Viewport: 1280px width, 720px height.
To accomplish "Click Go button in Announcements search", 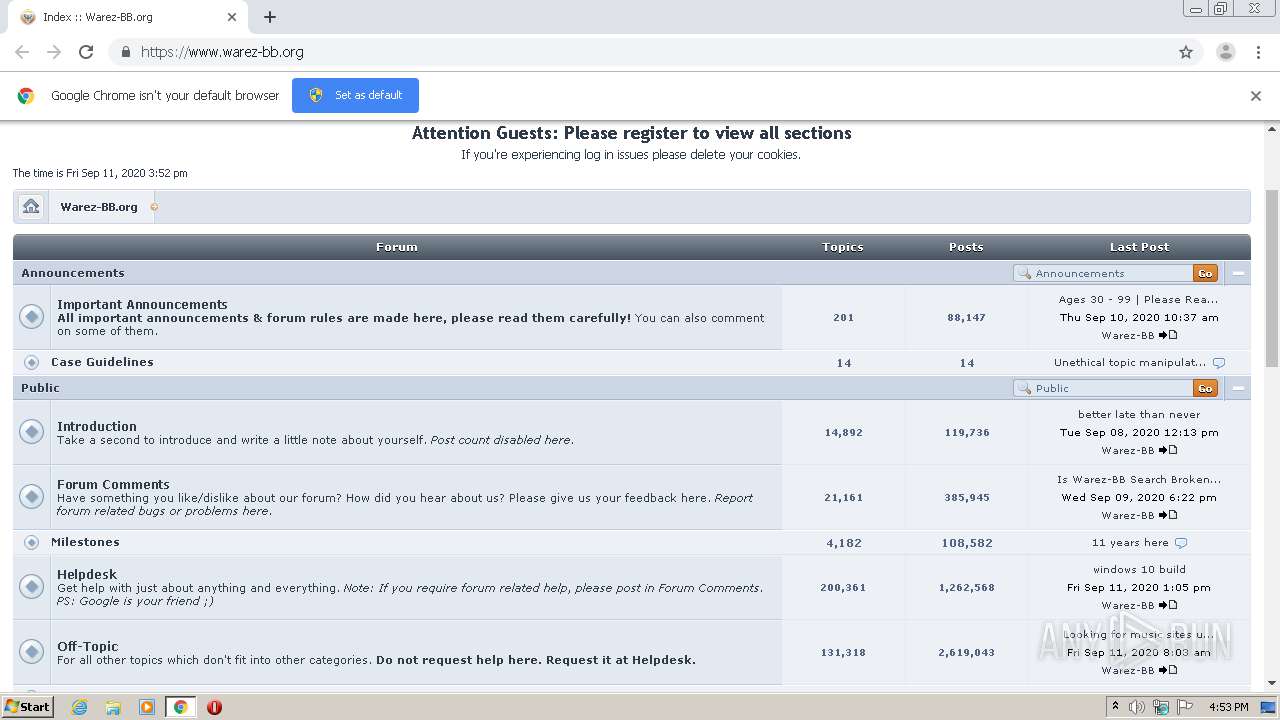I will (x=1205, y=273).
